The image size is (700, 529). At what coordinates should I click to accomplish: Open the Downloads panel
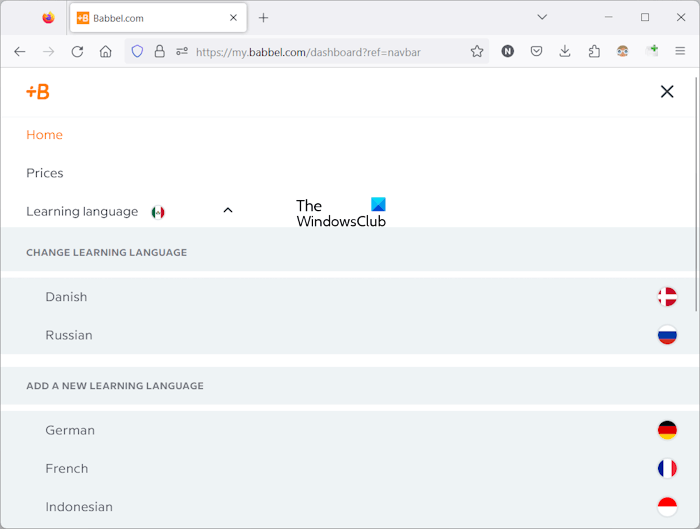point(565,52)
